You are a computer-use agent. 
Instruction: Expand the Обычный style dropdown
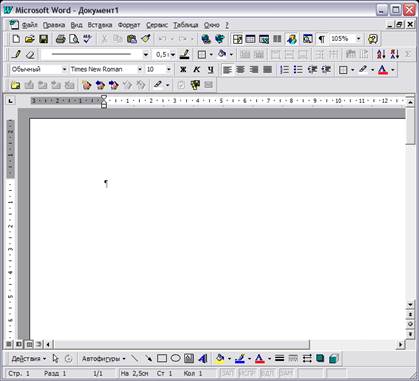(x=64, y=69)
